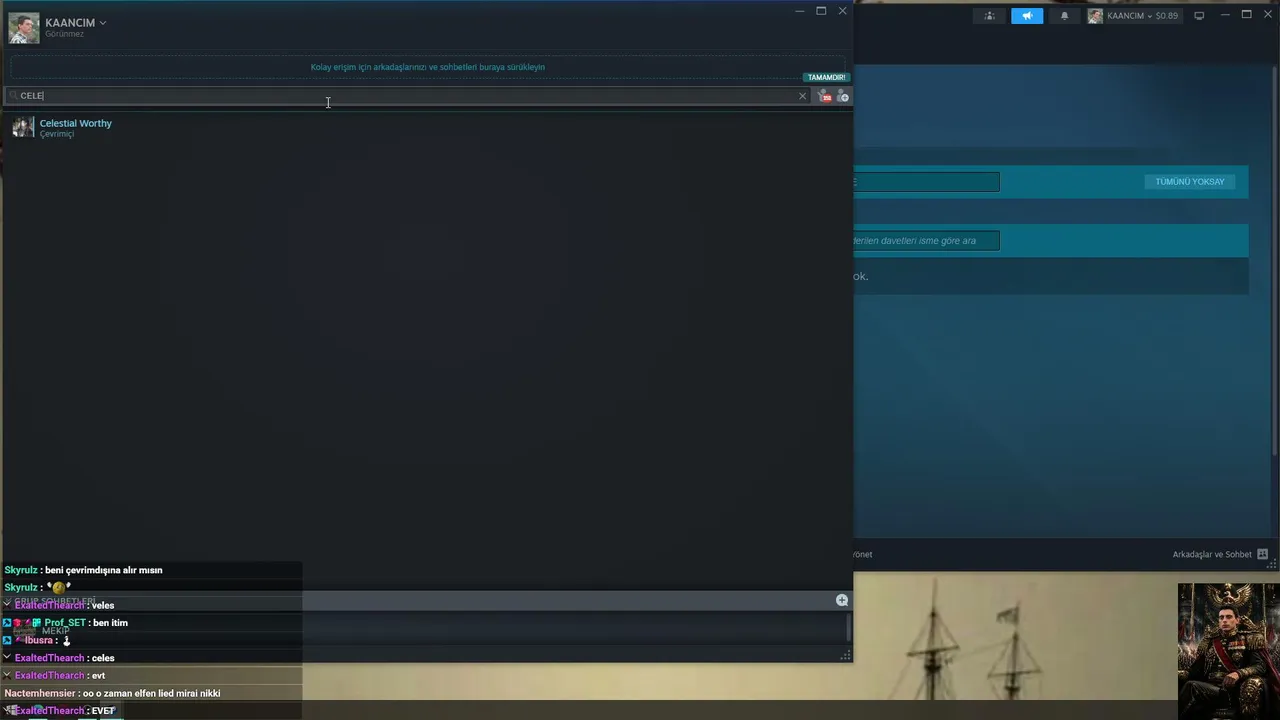Screen dimensions: 1280x720
Task: Maximize the friends list window
Action: coord(821,11)
